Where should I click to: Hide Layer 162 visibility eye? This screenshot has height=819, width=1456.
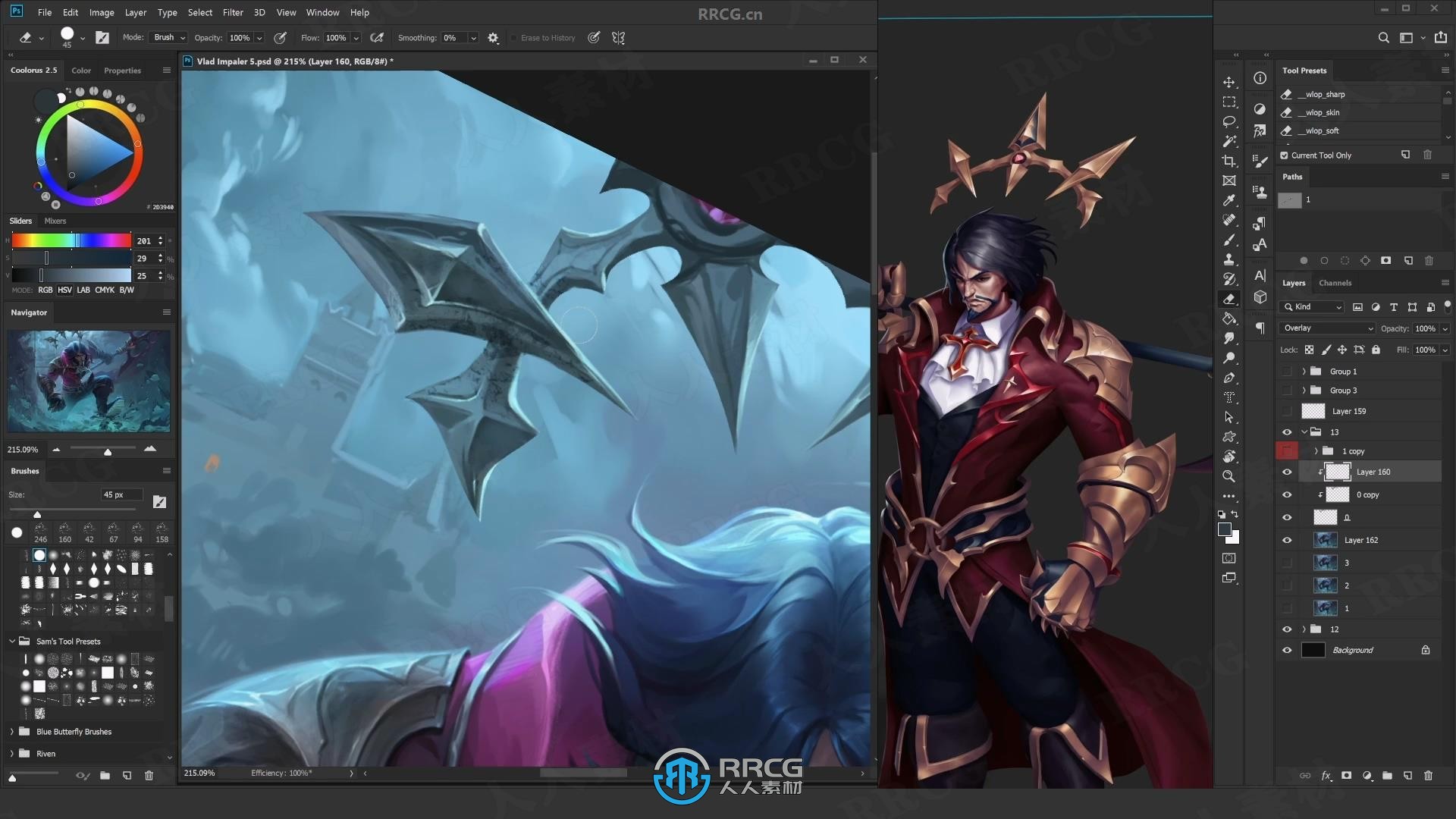pyautogui.click(x=1287, y=540)
